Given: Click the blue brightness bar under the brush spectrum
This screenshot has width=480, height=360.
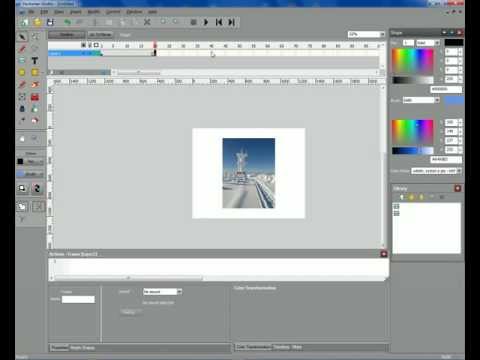Looking at the screenshot, I should point(412,151).
